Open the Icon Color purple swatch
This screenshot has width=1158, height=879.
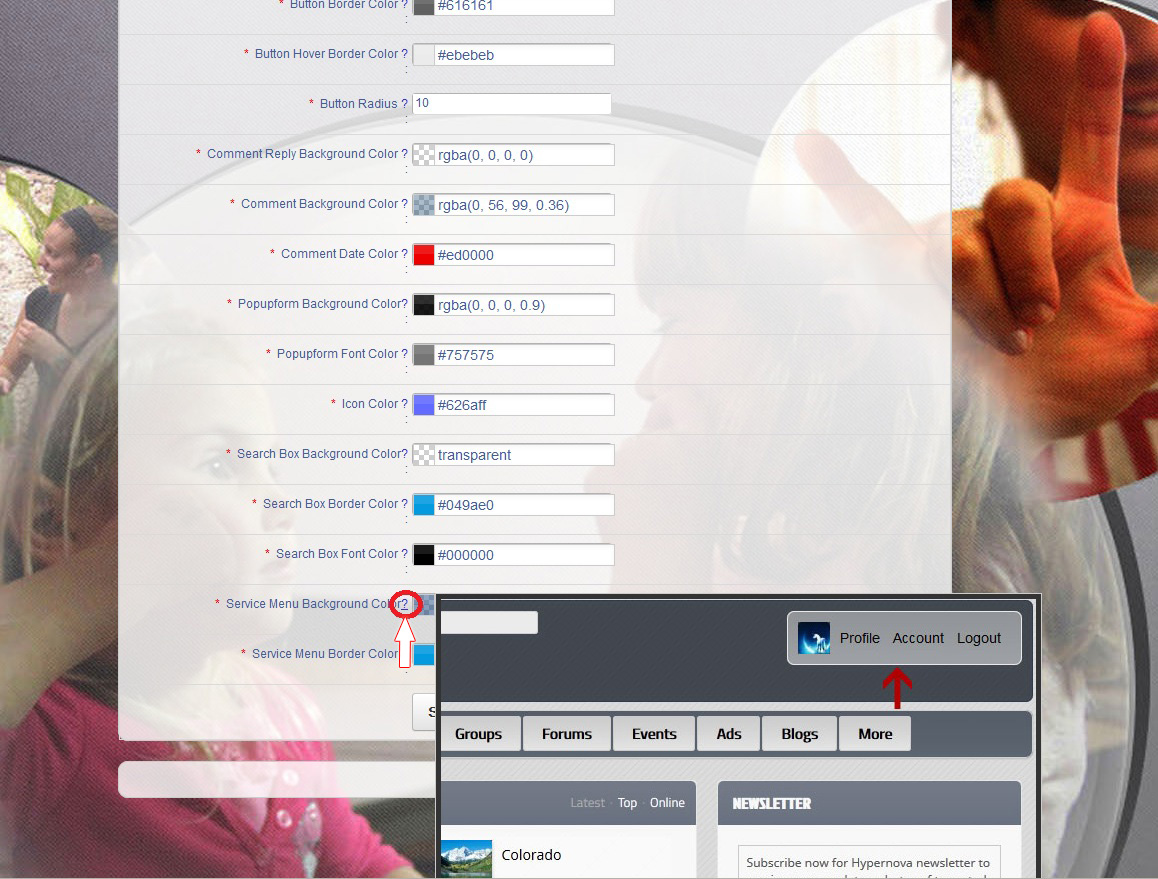[x=424, y=405]
